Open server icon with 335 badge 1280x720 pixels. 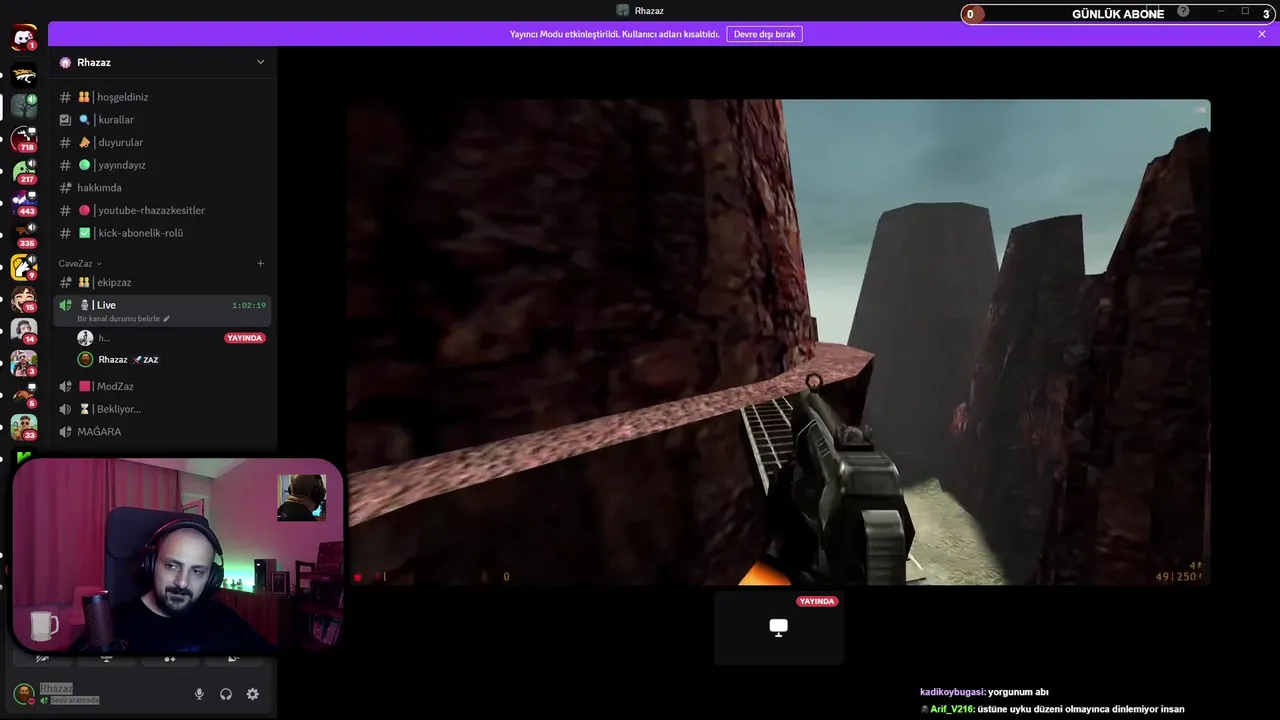click(x=24, y=234)
